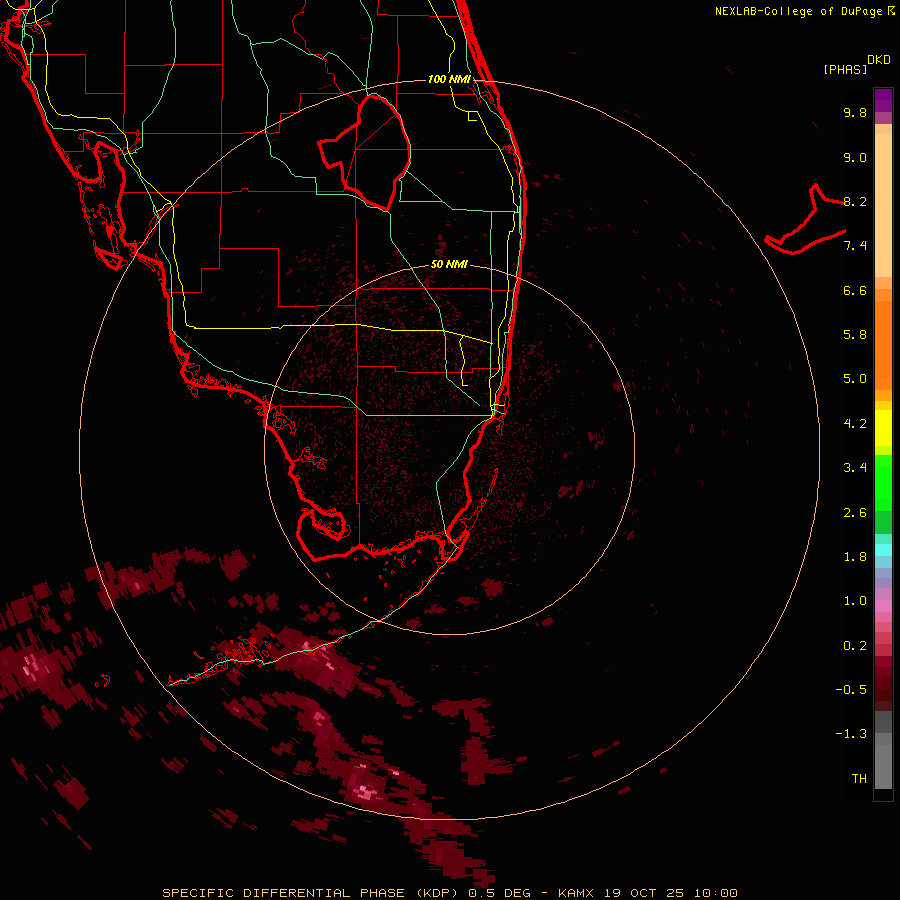The height and width of the screenshot is (900, 900).
Task: Pick the bright green color bar segment
Action: tap(883, 482)
